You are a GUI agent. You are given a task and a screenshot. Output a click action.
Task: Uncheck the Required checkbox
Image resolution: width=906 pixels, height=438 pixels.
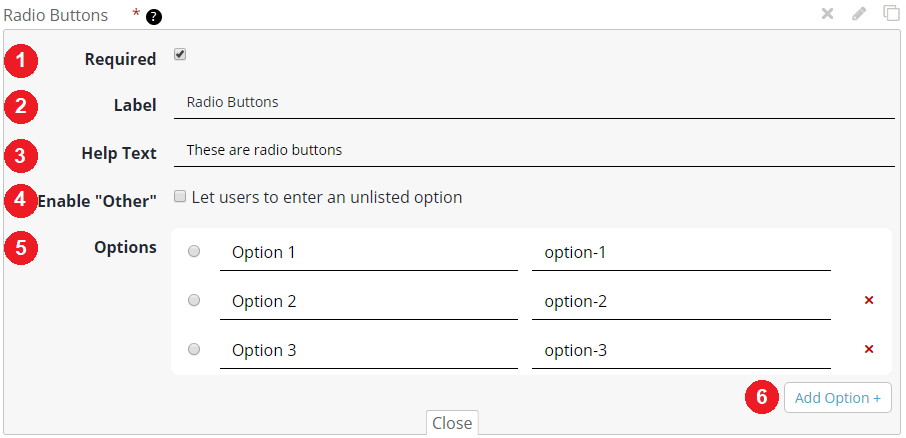(180, 55)
